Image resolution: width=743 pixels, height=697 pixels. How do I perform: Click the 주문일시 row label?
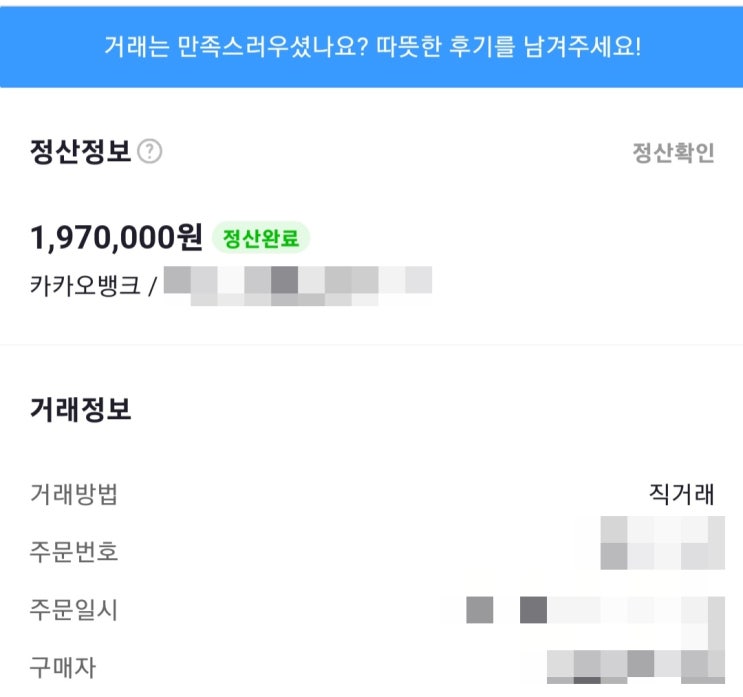(x=74, y=610)
